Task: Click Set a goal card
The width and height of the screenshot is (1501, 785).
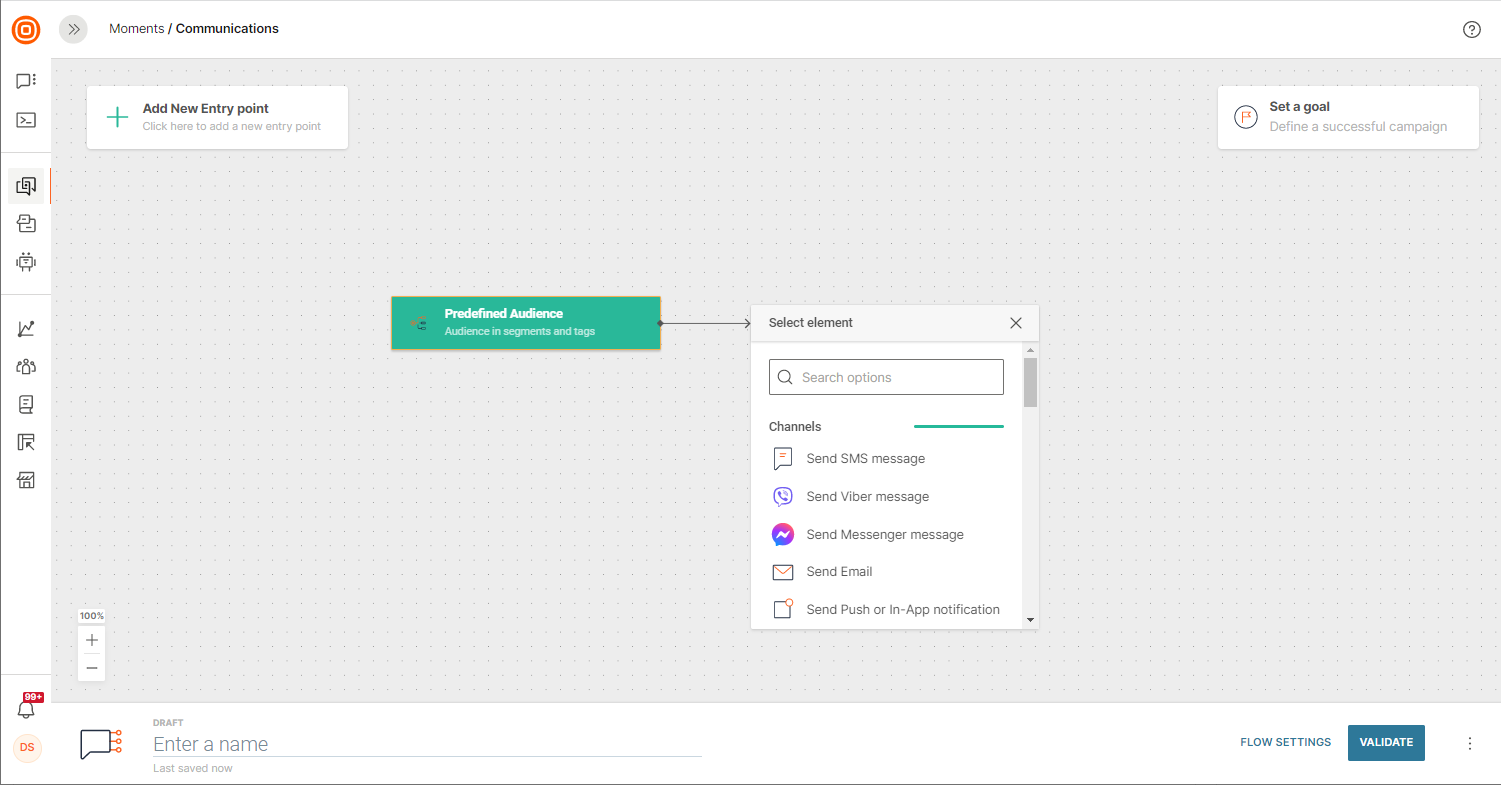Action: click(1347, 117)
